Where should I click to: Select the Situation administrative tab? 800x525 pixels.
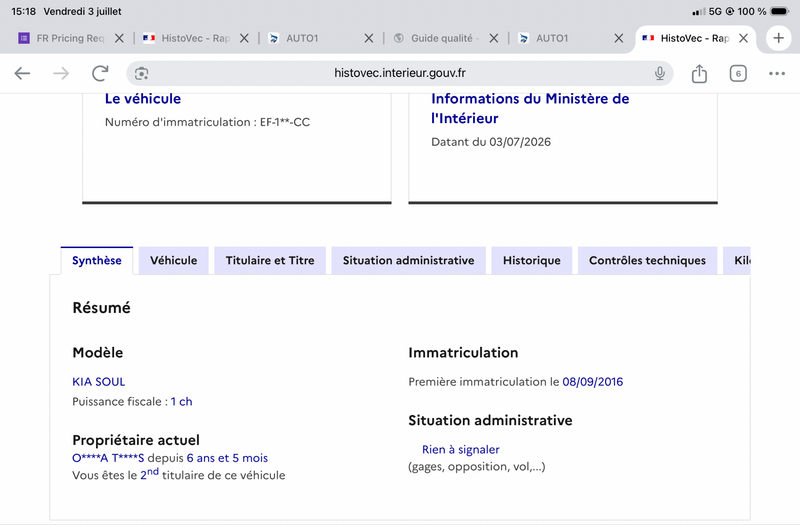pos(408,261)
